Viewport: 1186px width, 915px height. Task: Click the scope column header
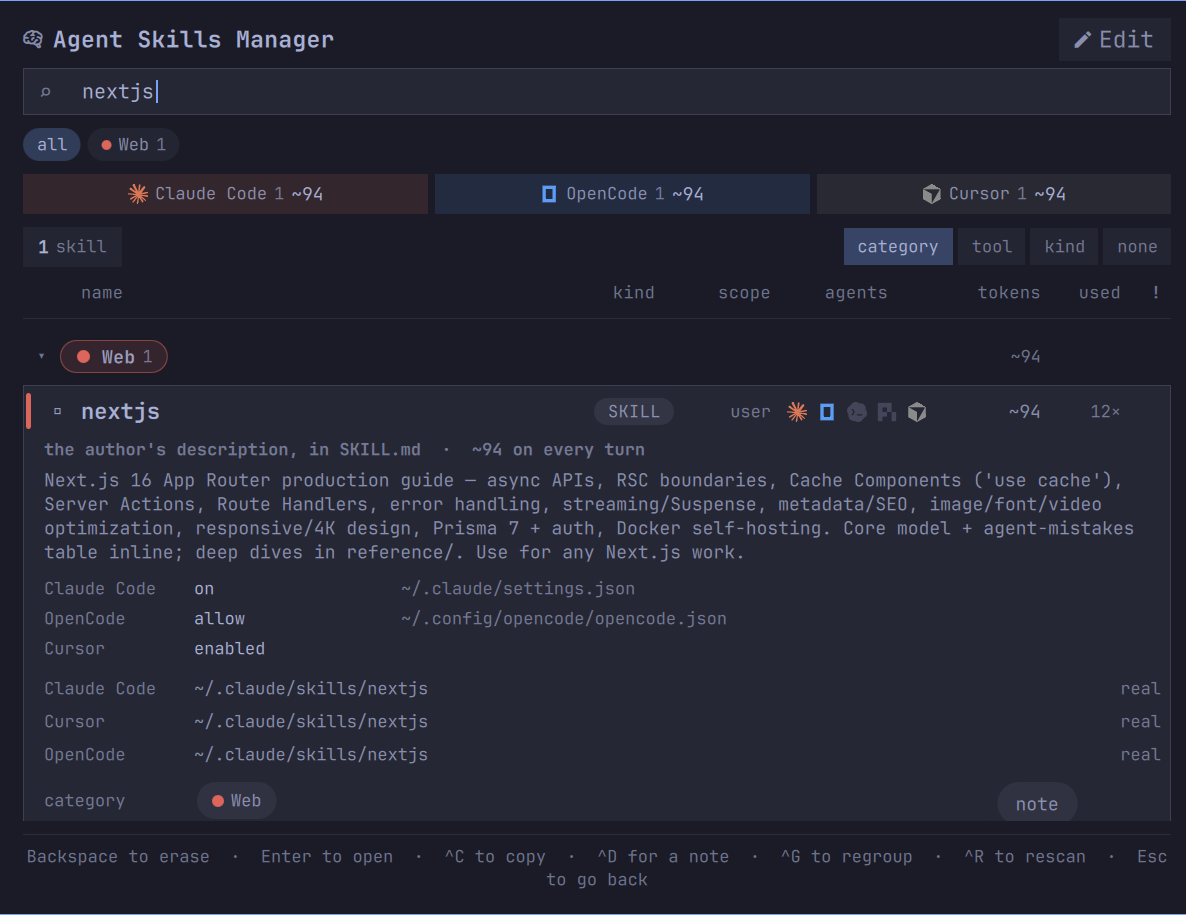point(744,293)
